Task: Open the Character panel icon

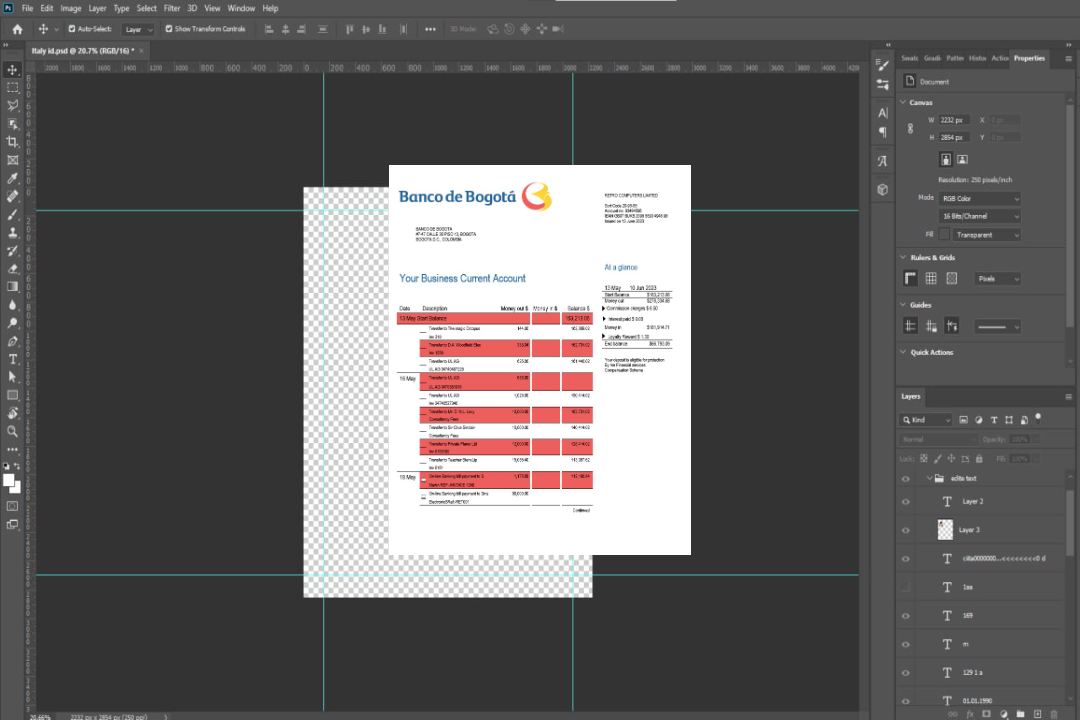Action: (x=882, y=113)
